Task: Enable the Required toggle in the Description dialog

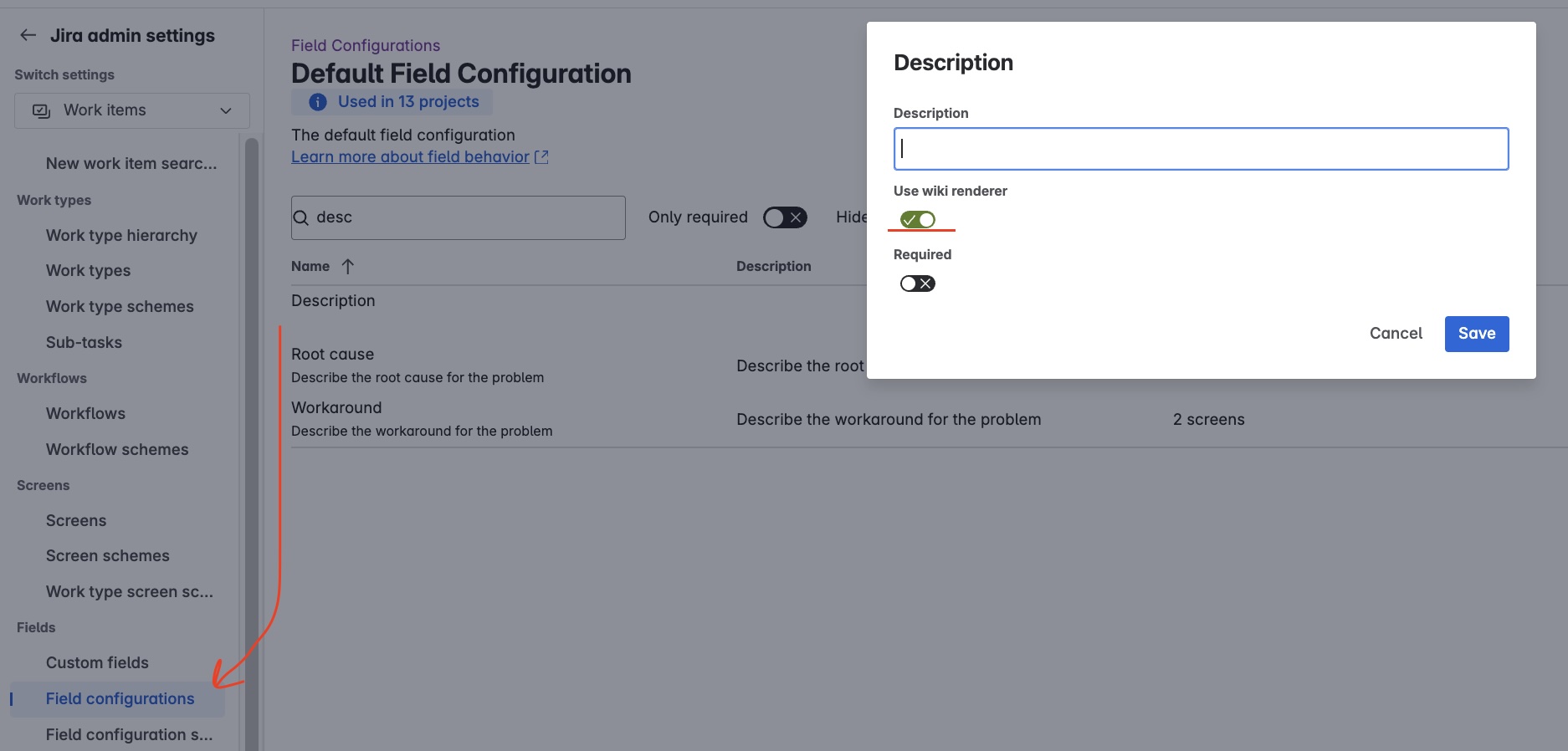Action: click(917, 284)
